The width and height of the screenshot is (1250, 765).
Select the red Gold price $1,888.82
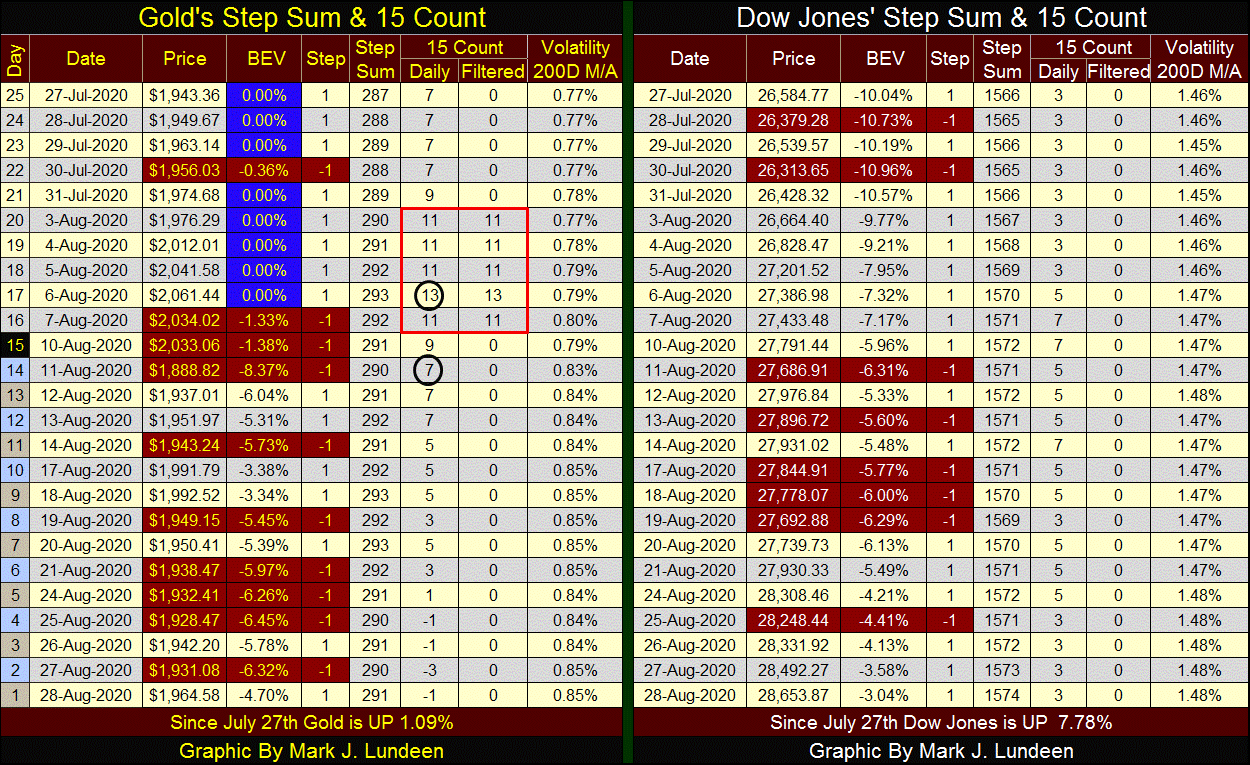click(185, 371)
